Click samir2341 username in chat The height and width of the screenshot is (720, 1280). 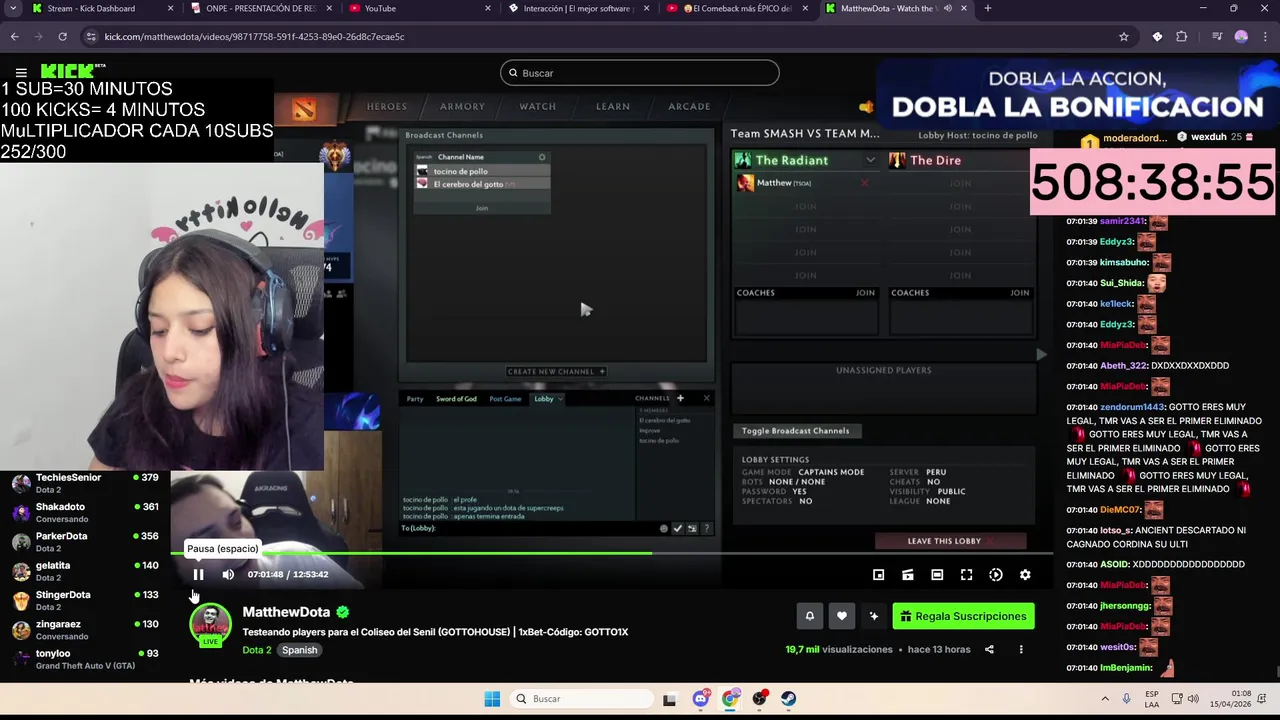pyautogui.click(x=1121, y=221)
